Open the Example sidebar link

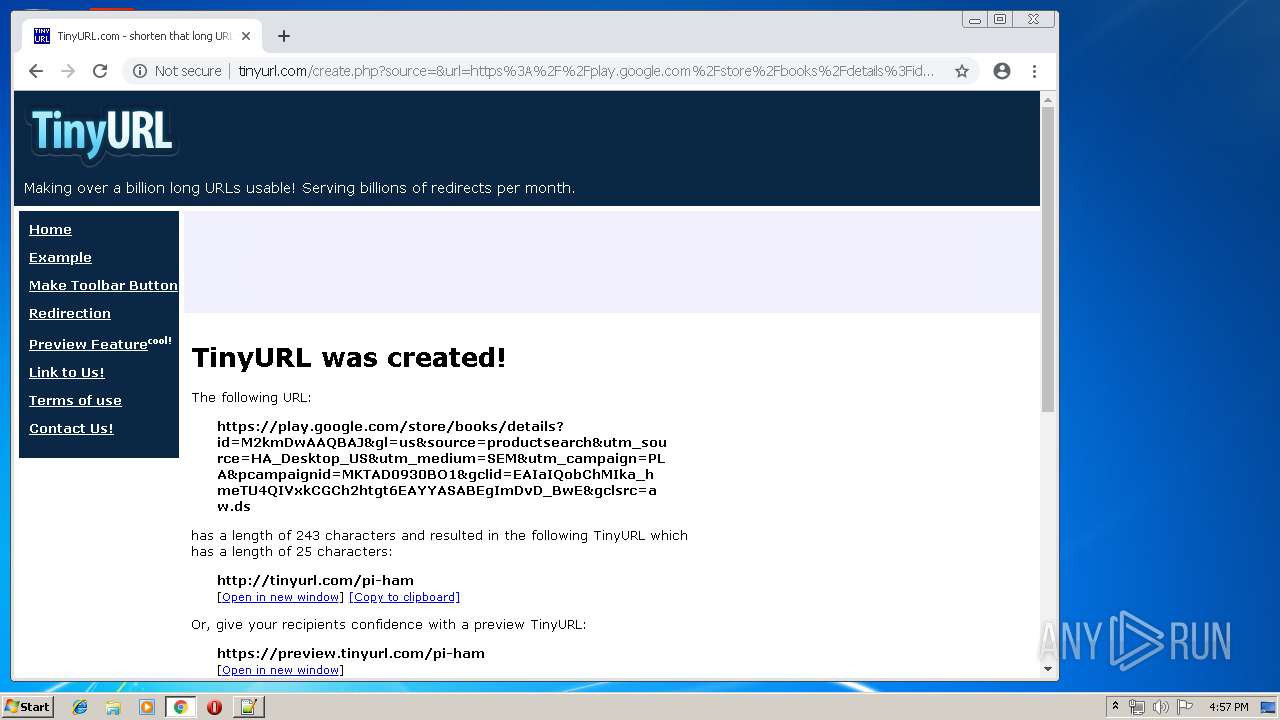(x=60, y=257)
